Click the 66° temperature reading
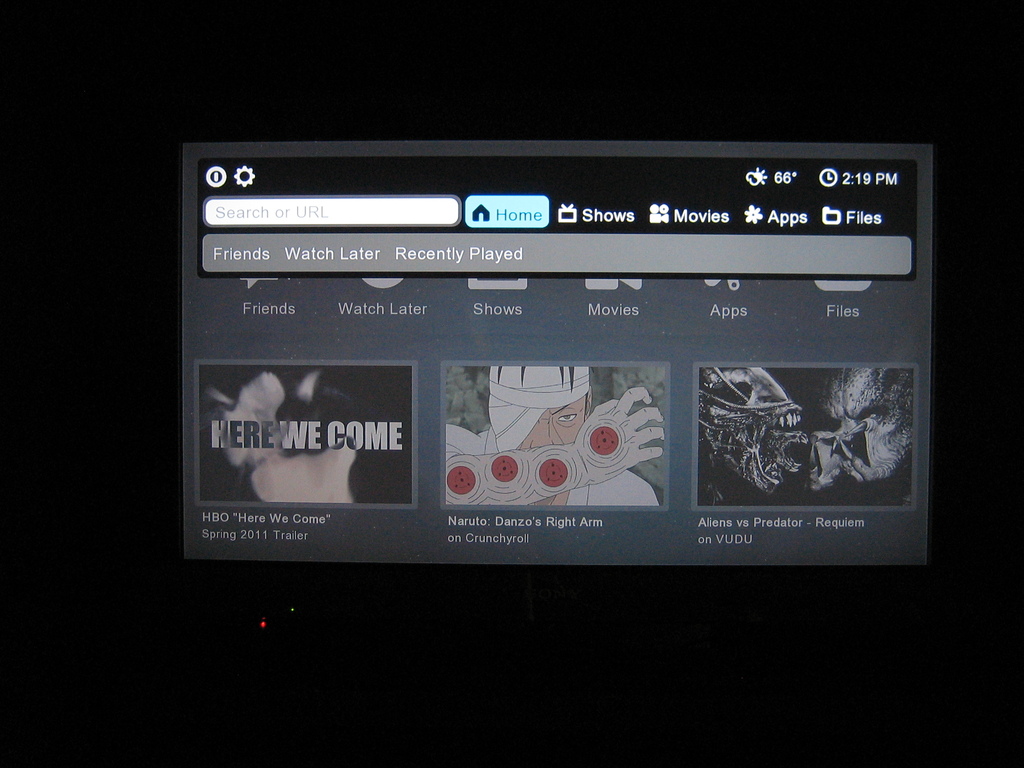This screenshot has height=768, width=1024. pos(785,178)
